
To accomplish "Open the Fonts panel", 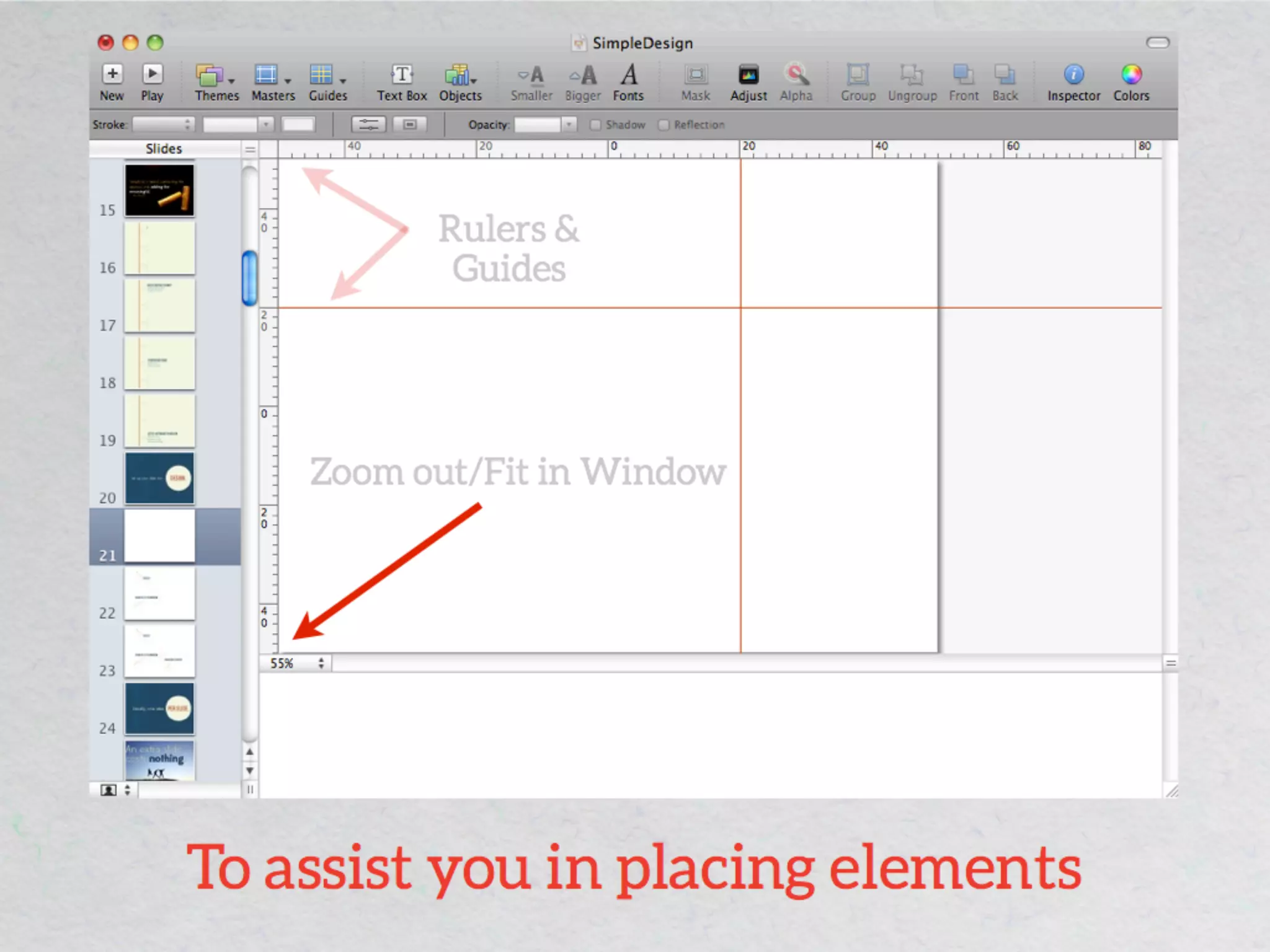I will 629,75.
